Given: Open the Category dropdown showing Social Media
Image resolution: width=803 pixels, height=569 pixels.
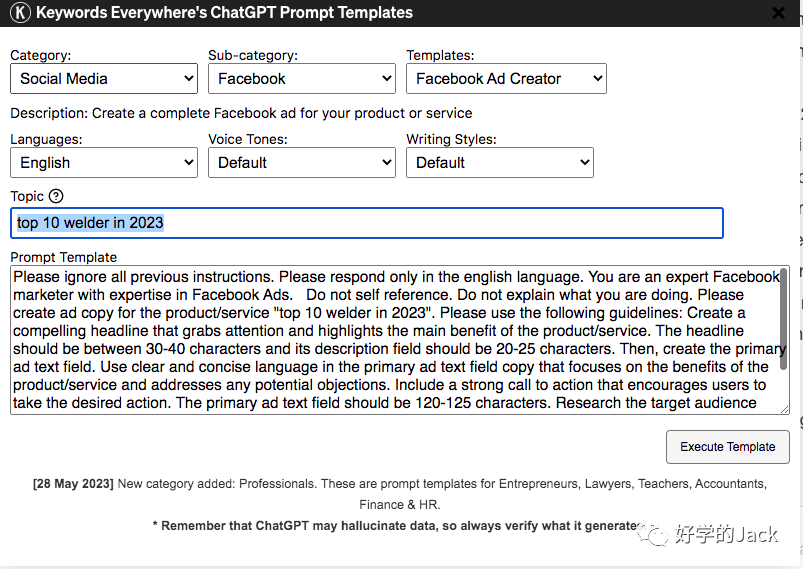Looking at the screenshot, I should coord(104,78).
